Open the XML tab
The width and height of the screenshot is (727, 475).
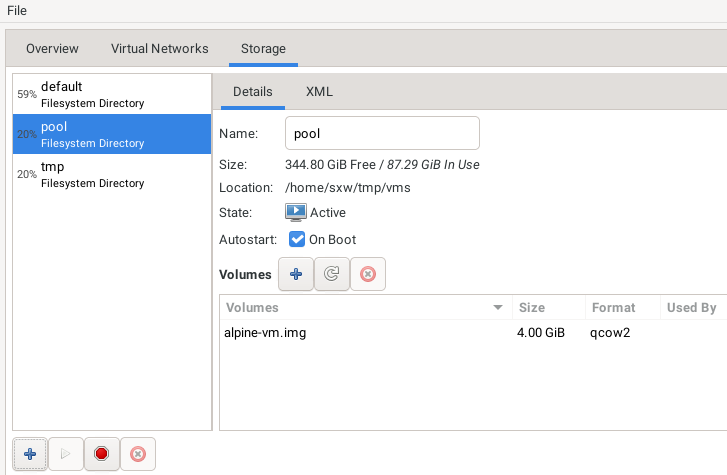coord(319,92)
